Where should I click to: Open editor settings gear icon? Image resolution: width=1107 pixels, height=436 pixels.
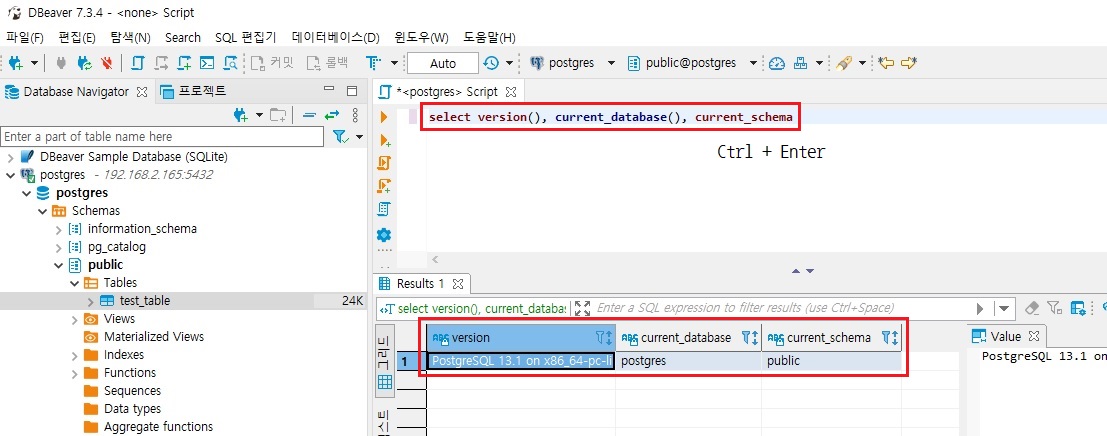[385, 235]
